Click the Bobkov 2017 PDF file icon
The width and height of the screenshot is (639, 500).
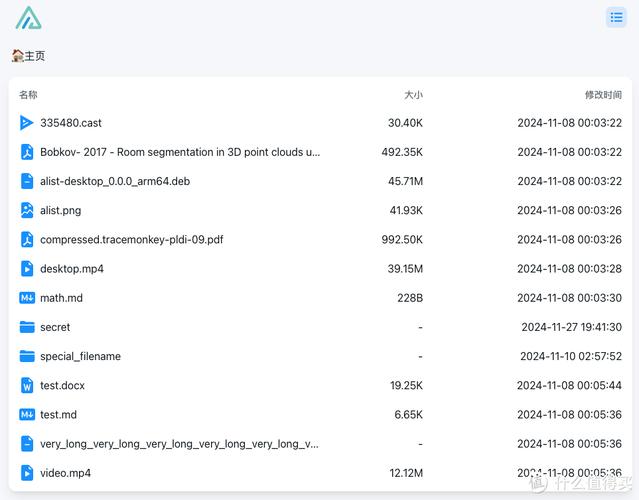27,152
